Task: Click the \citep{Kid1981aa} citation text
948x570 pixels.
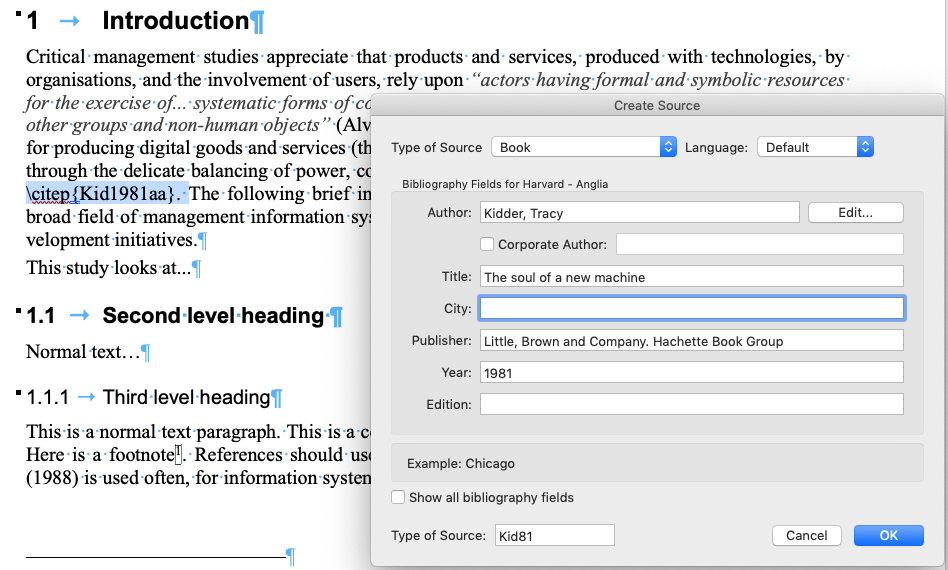Action: [100, 193]
